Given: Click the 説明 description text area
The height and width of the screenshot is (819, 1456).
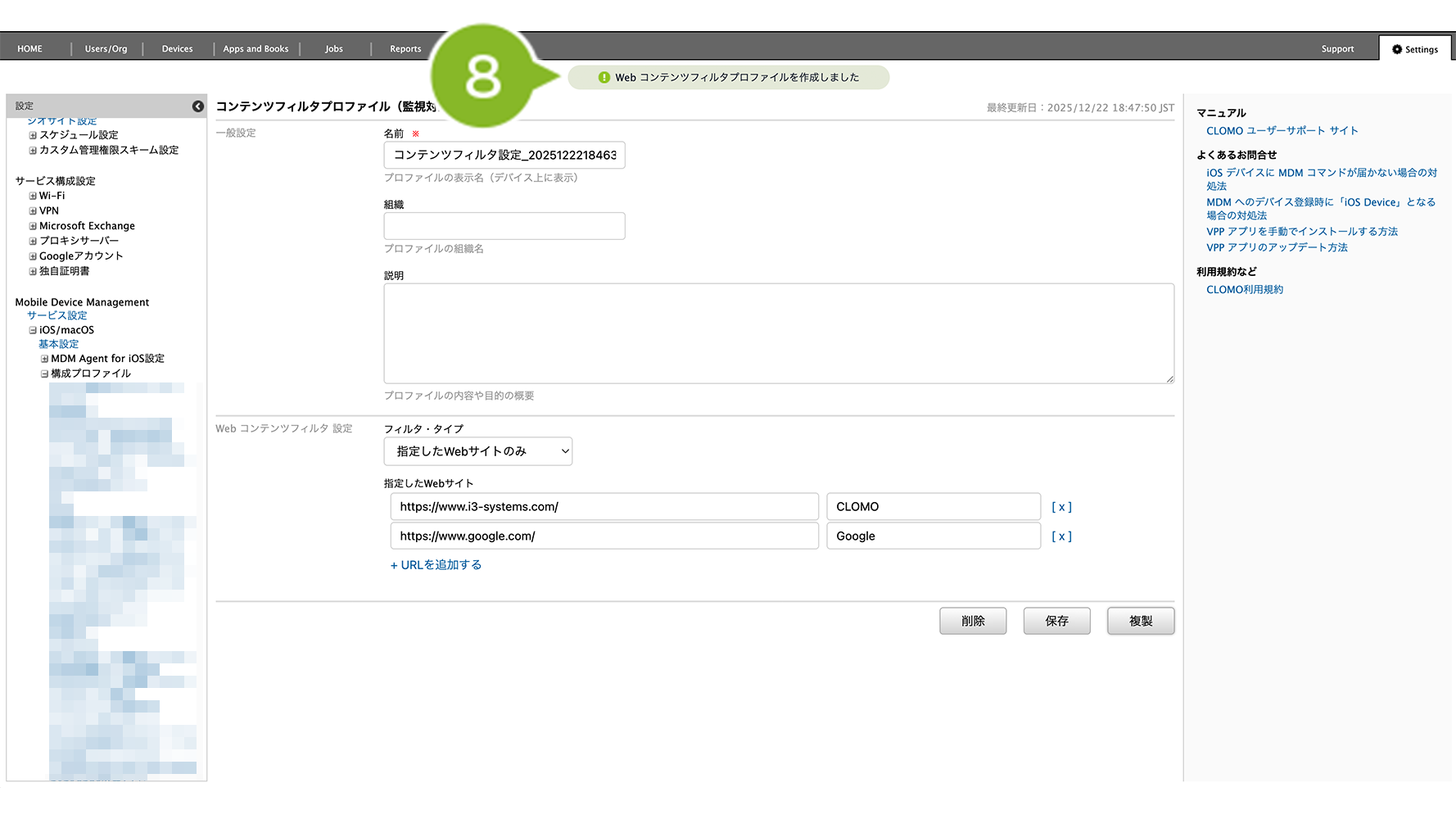Looking at the screenshot, I should click(x=778, y=333).
